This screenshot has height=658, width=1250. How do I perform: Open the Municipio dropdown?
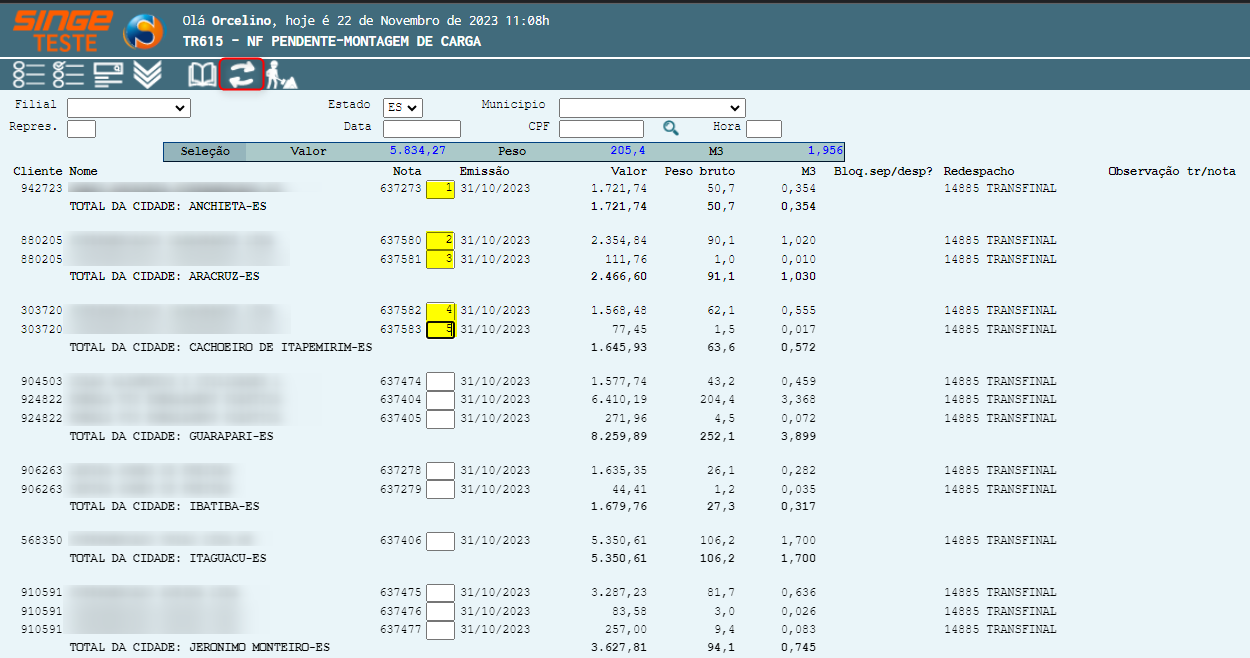pyautogui.click(x=652, y=108)
